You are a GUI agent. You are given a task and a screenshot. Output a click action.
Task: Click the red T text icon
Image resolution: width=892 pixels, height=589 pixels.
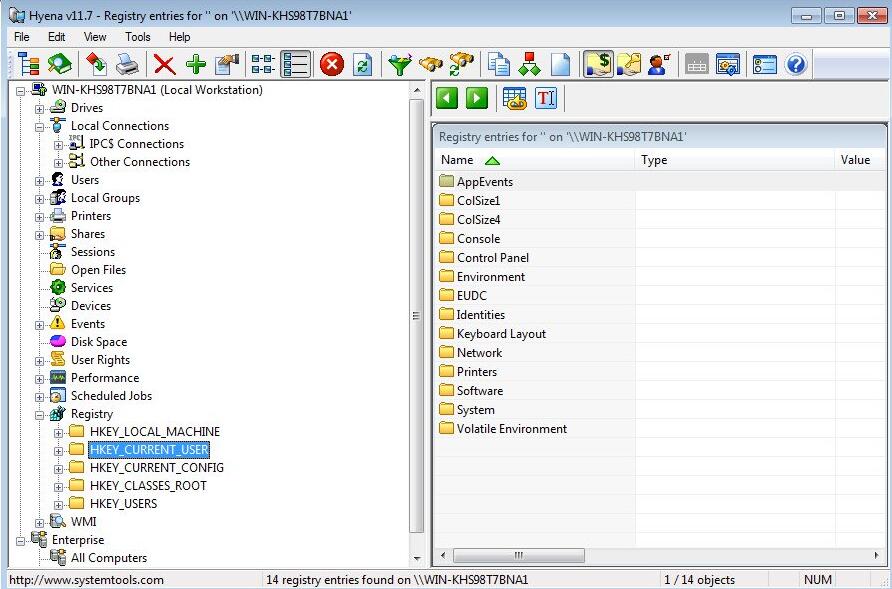pos(546,98)
